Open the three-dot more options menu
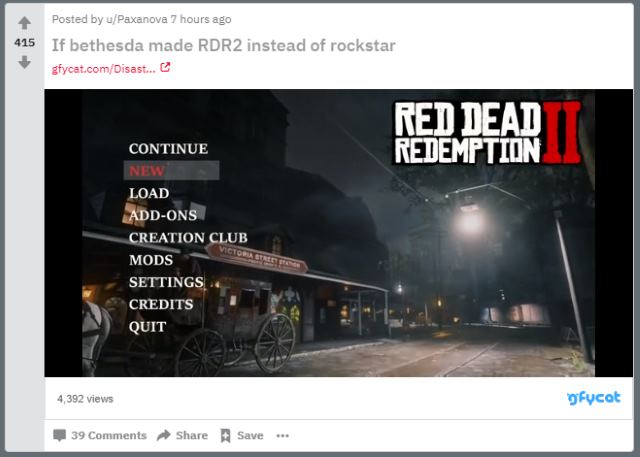The height and width of the screenshot is (457, 640). tap(282, 435)
